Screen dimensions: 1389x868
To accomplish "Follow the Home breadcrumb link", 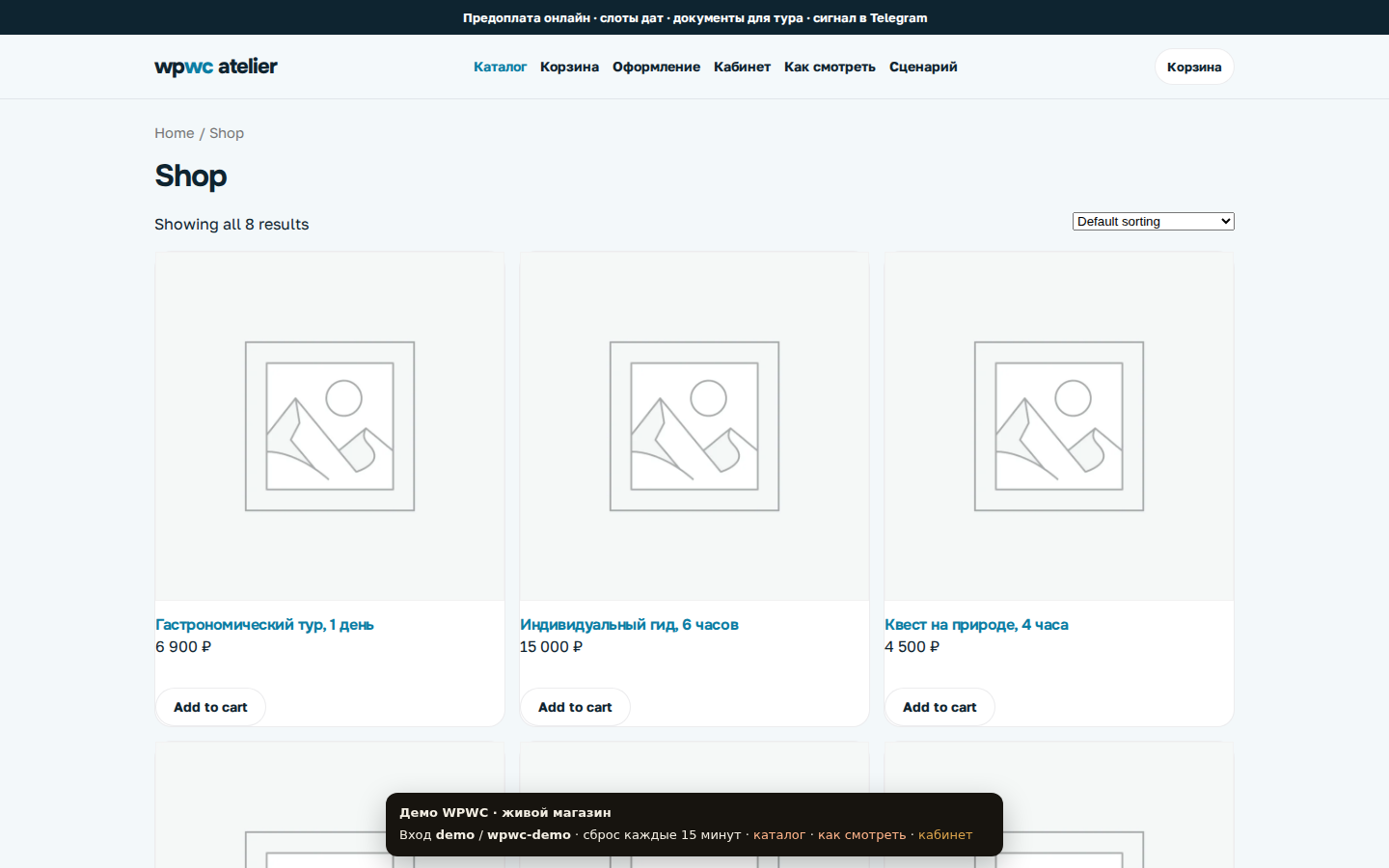I will tap(175, 133).
